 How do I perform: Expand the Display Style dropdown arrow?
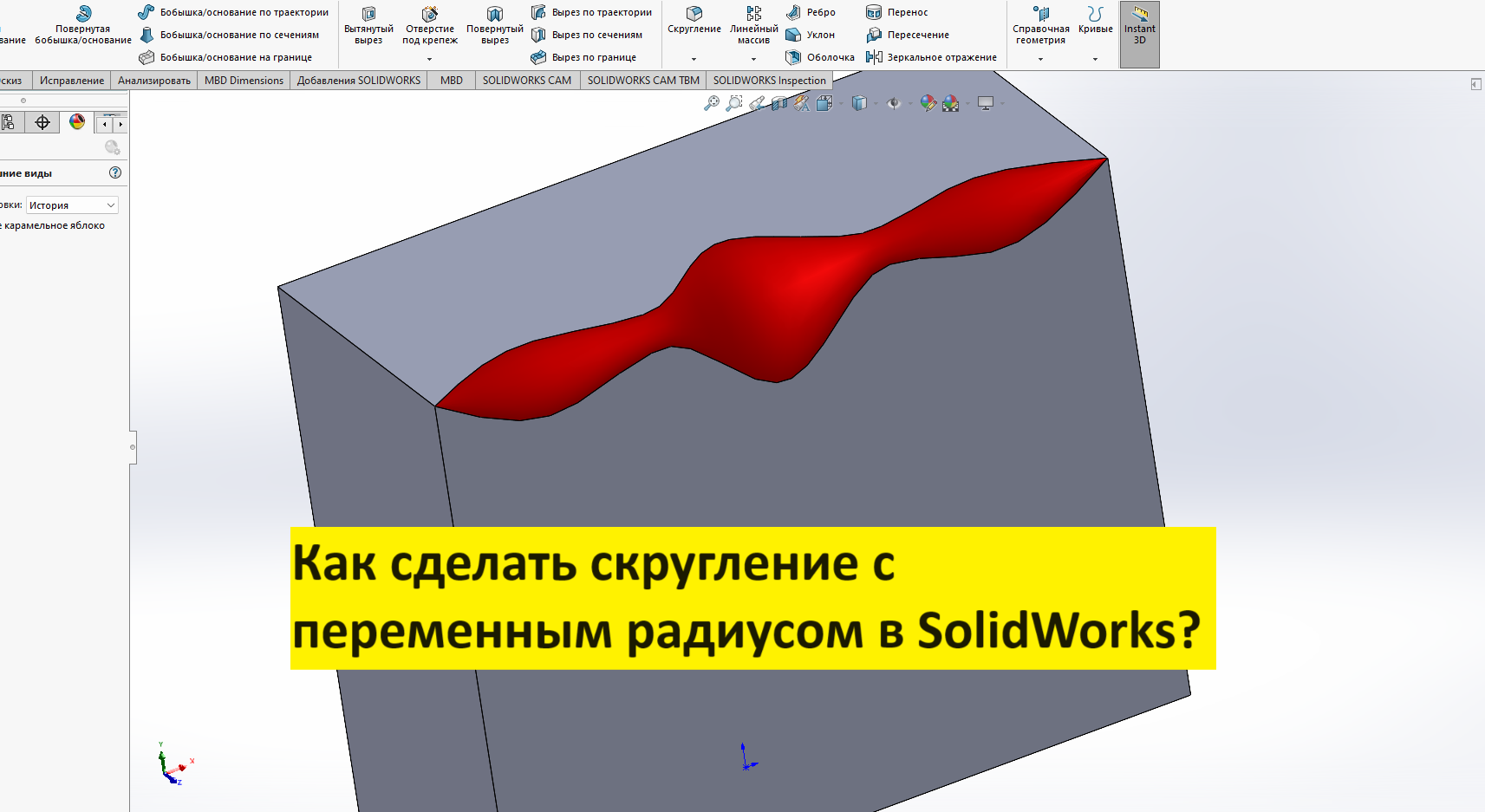point(876,104)
